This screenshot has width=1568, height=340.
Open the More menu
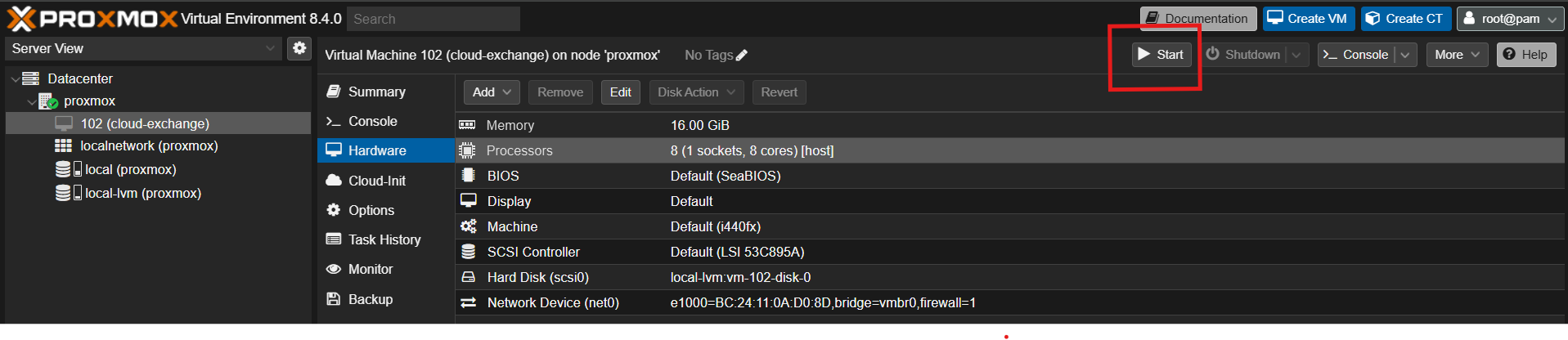tap(1458, 54)
